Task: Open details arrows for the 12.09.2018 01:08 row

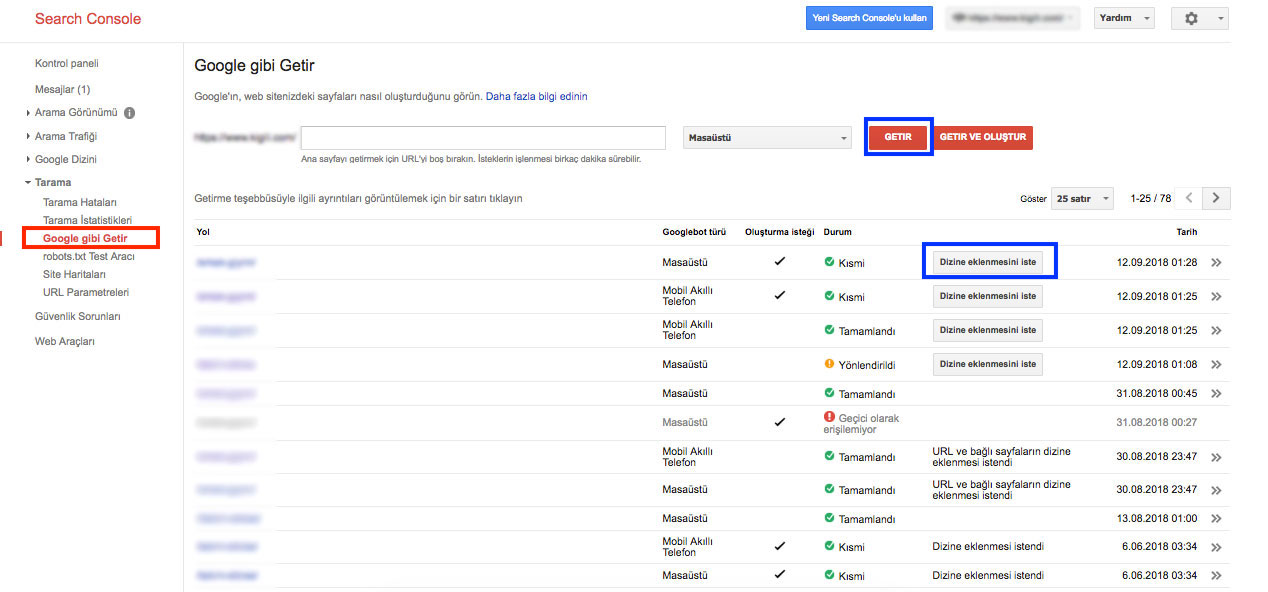Action: coord(1216,364)
